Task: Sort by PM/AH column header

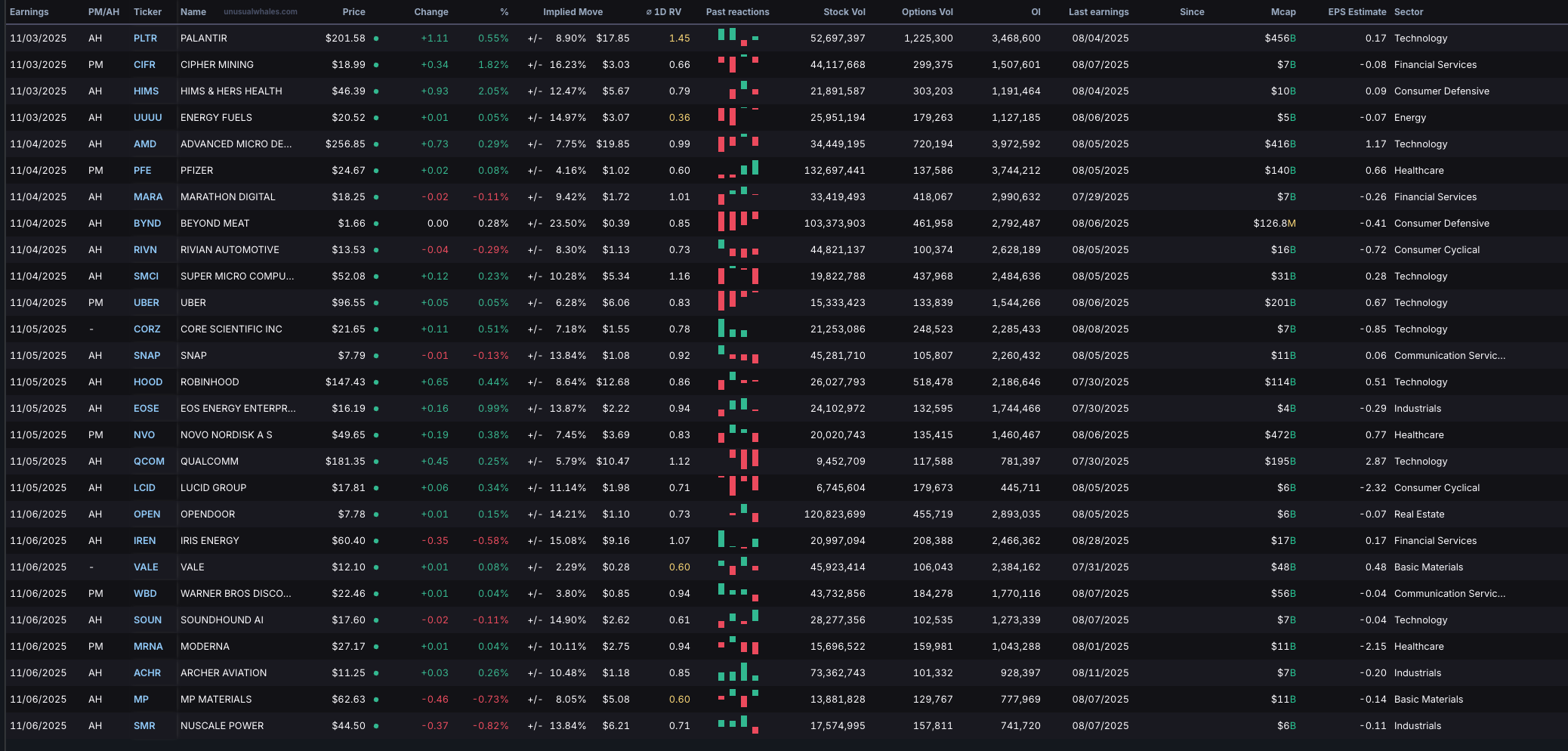Action: tap(103, 12)
